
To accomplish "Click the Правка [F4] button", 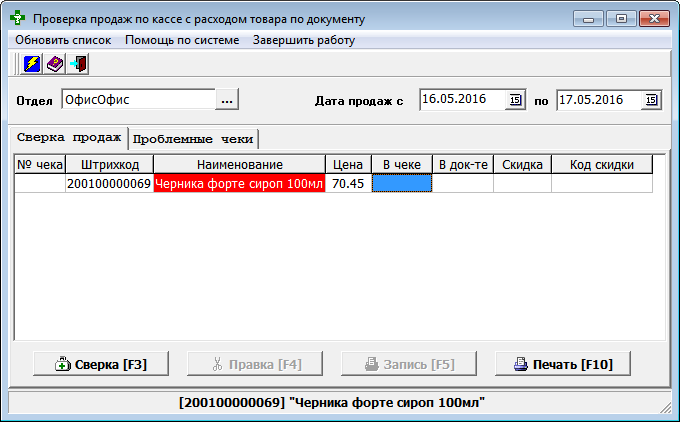I will (x=255, y=364).
